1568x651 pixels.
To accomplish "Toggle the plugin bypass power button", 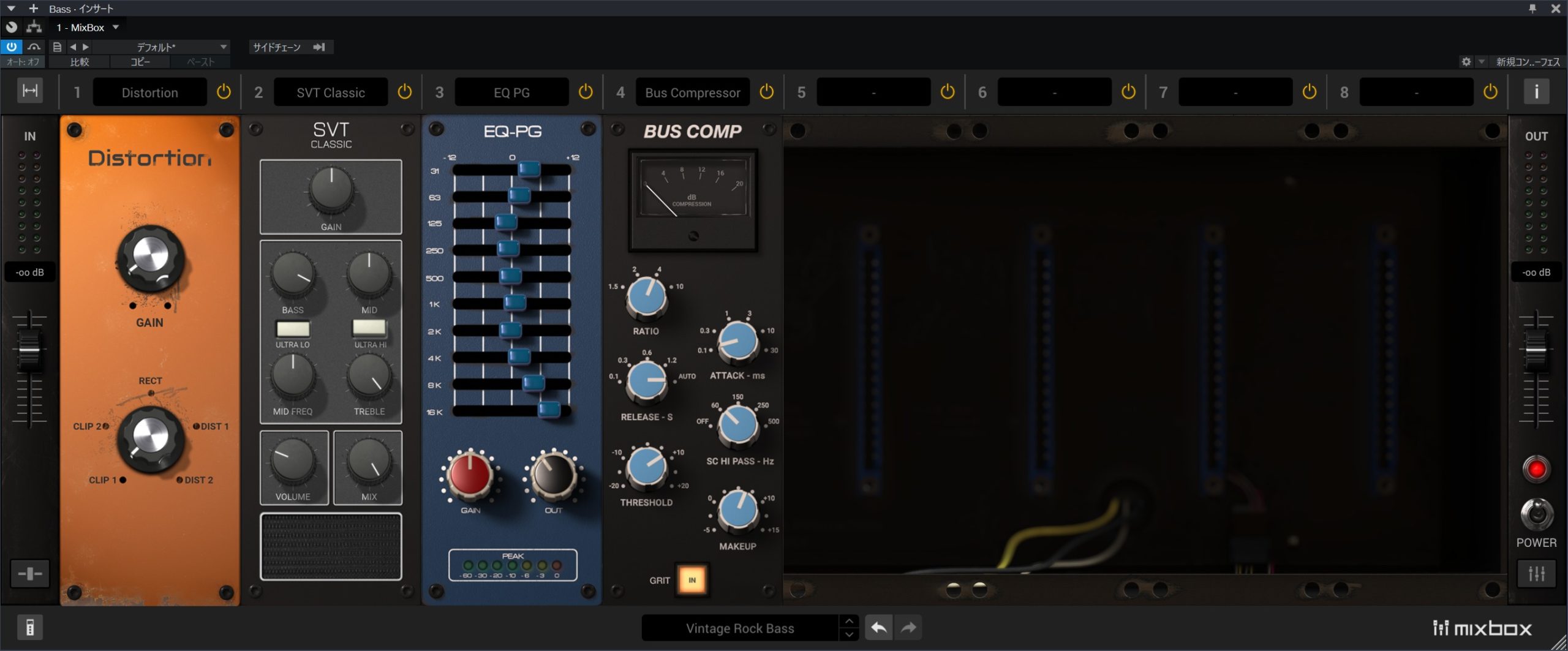I will (x=11, y=47).
